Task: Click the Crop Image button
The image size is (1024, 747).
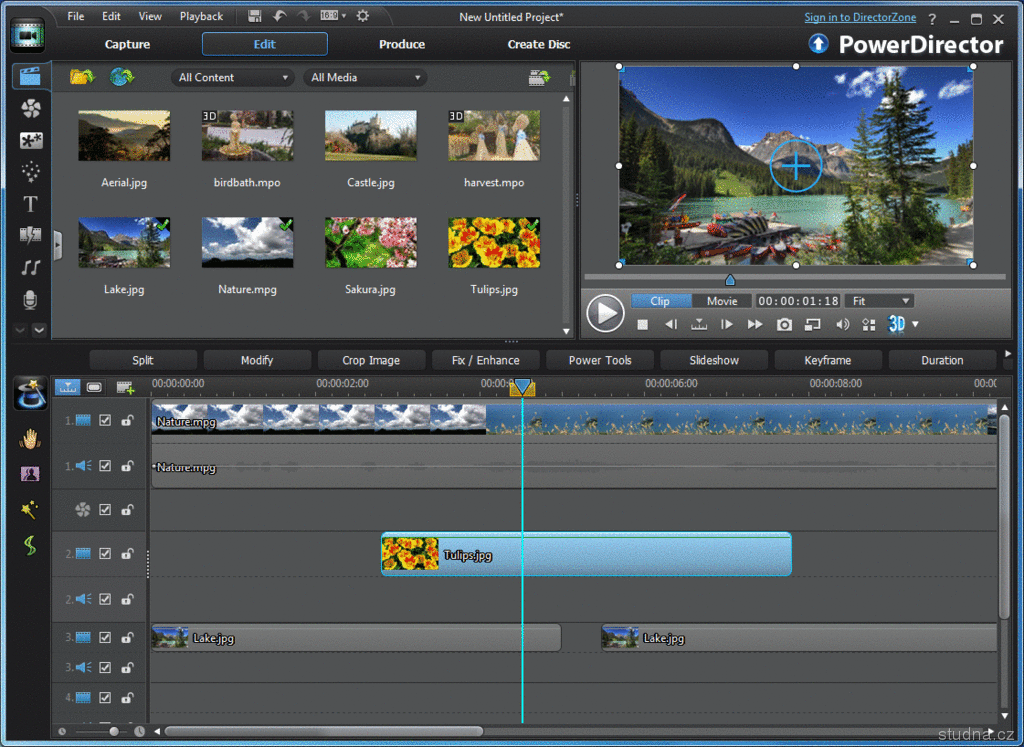Action: click(371, 360)
